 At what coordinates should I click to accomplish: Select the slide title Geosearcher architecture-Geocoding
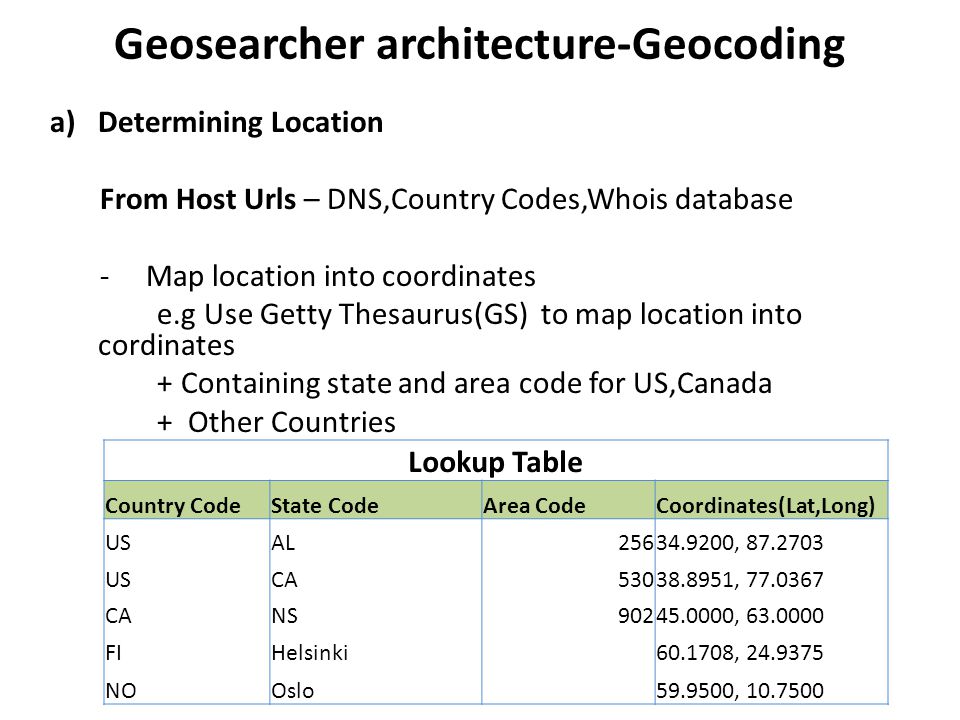pyautogui.click(x=479, y=46)
